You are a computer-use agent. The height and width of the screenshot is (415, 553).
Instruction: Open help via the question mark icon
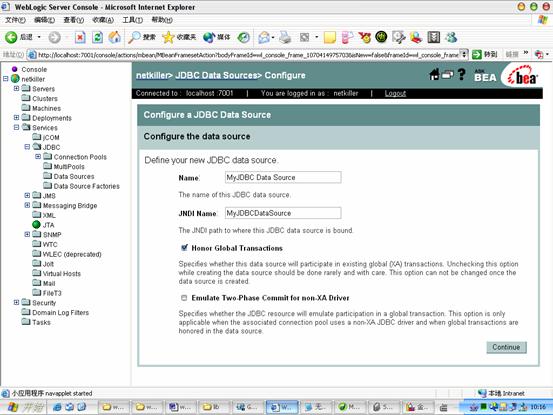(x=461, y=74)
